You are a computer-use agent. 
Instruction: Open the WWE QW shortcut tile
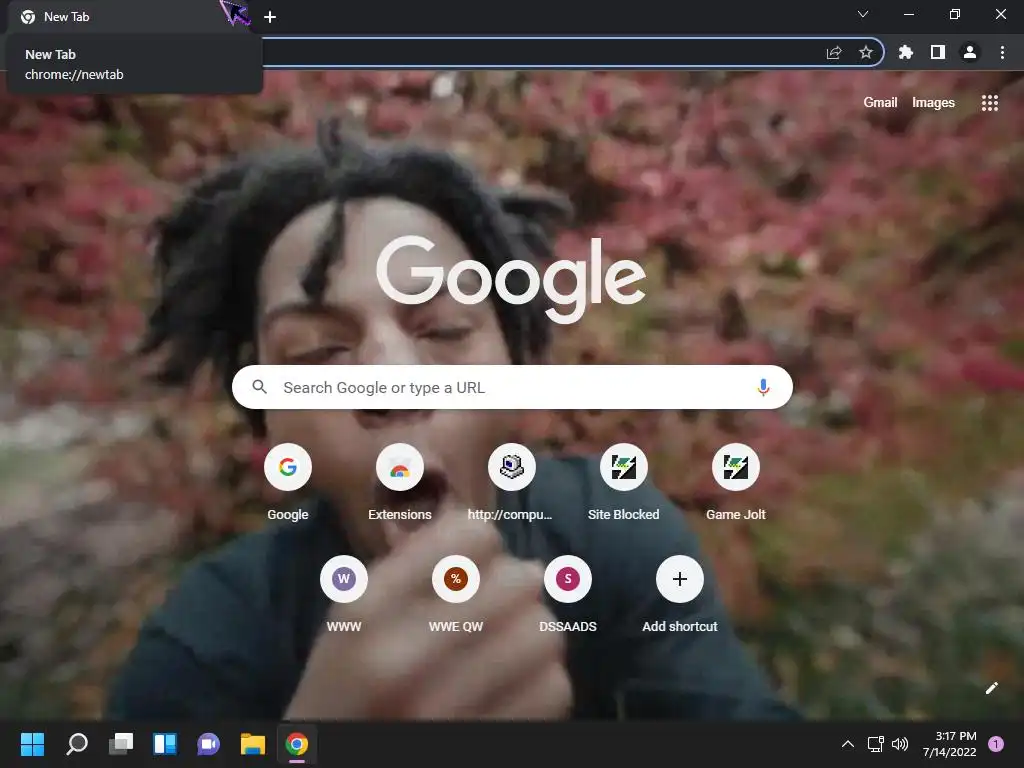point(456,595)
